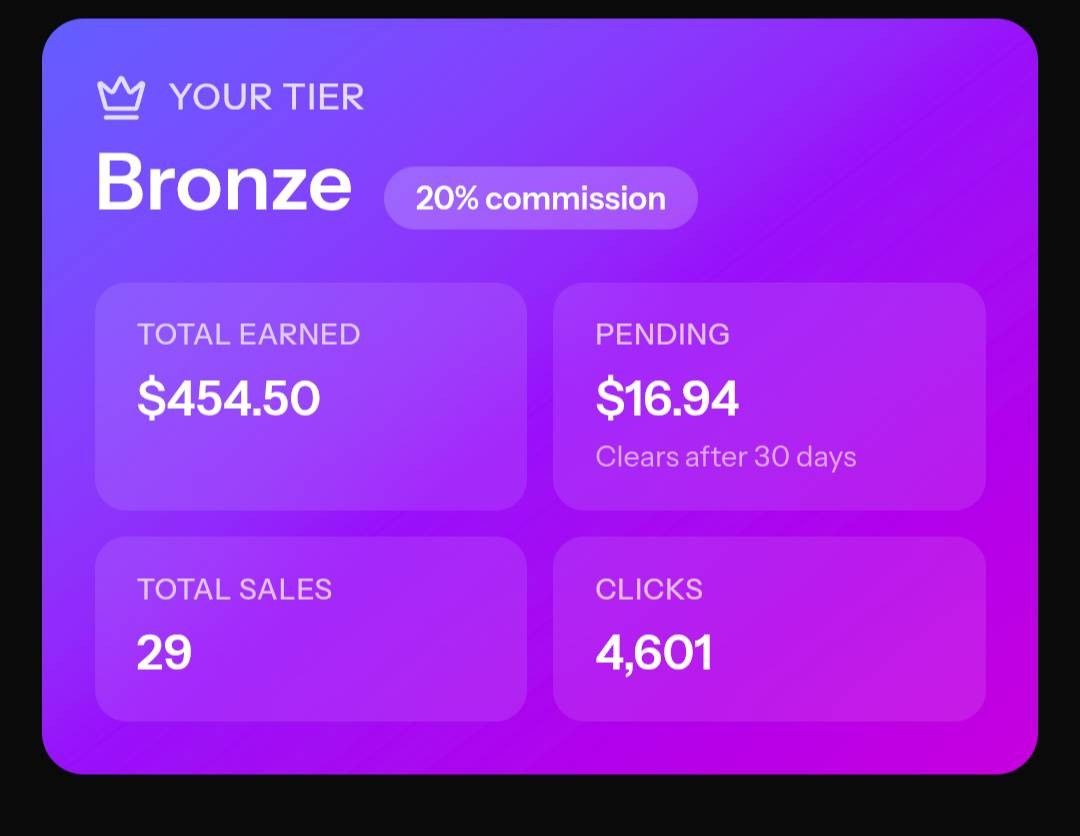Click the percent sign in commission badge
Viewport: 1080px width, 836px height.
click(x=466, y=198)
